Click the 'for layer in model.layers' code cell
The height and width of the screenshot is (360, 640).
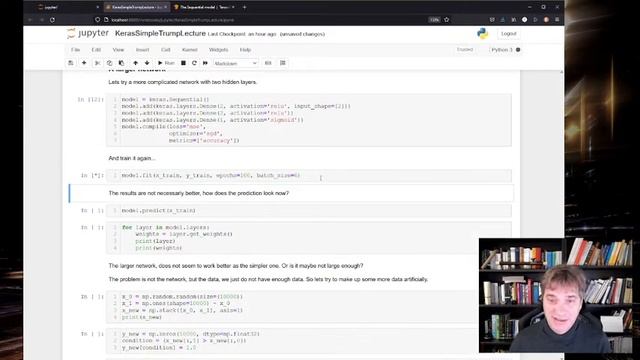tap(309, 238)
